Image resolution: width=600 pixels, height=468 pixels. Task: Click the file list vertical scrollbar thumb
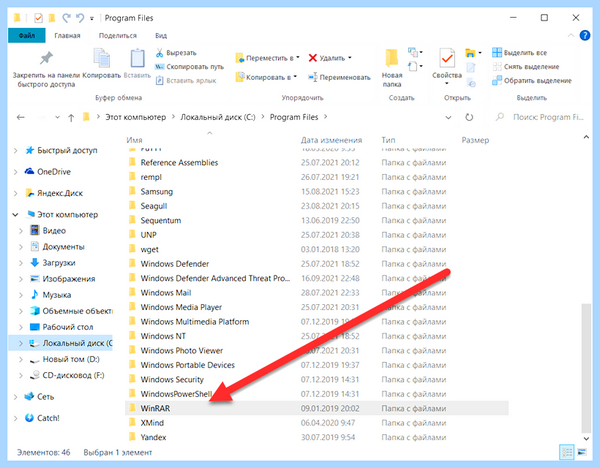click(x=585, y=367)
